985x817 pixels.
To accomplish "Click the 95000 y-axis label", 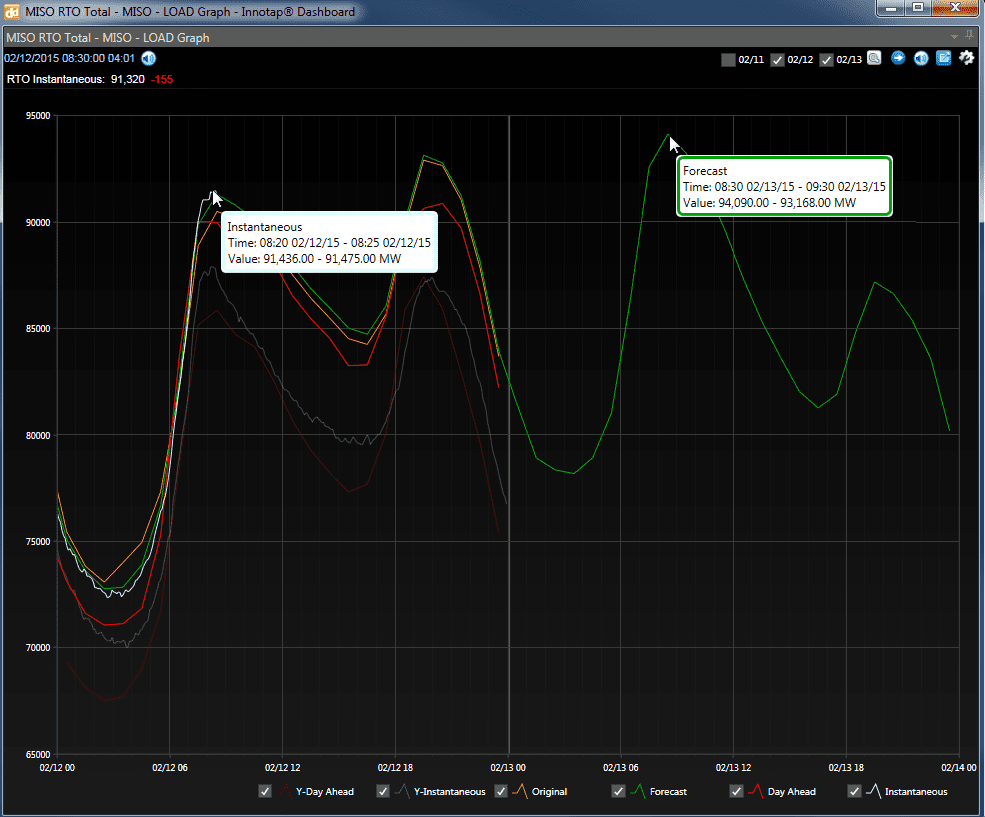I will (38, 116).
